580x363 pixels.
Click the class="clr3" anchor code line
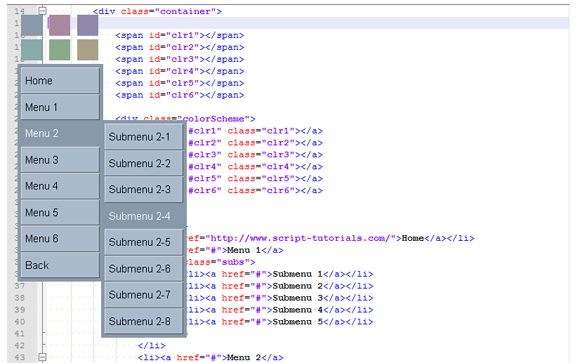coord(255,155)
